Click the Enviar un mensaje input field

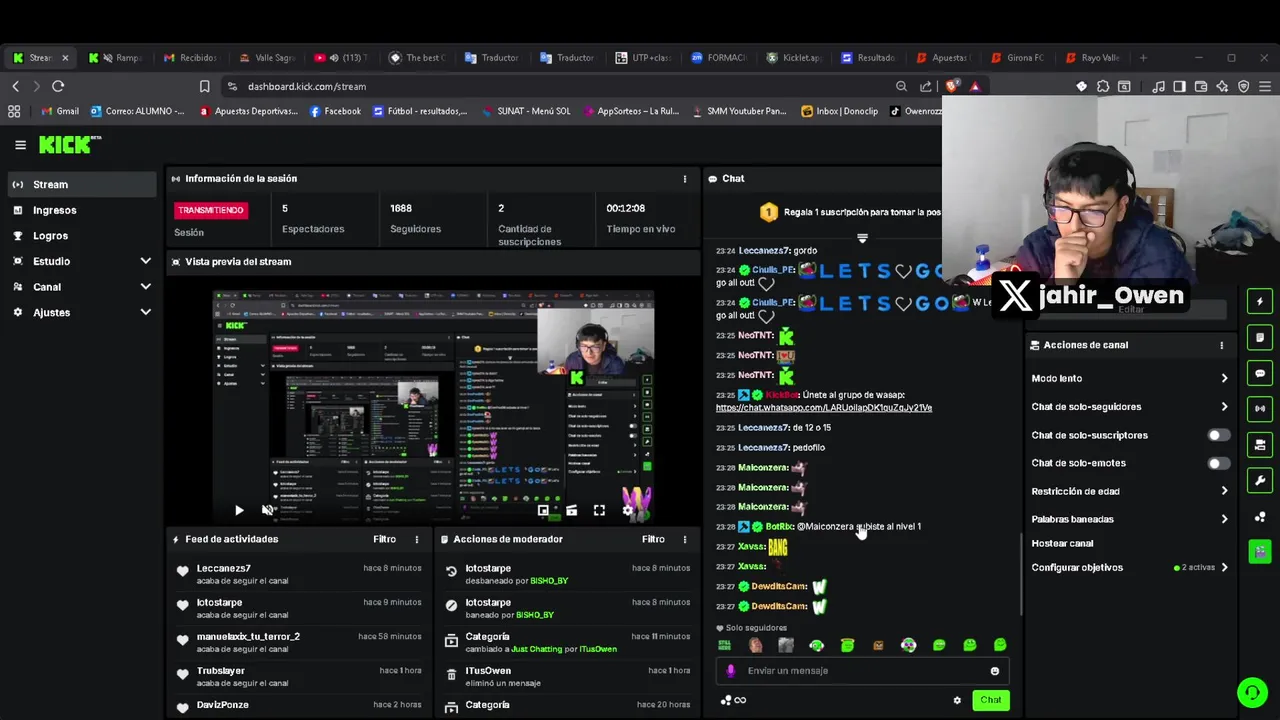coord(862,671)
